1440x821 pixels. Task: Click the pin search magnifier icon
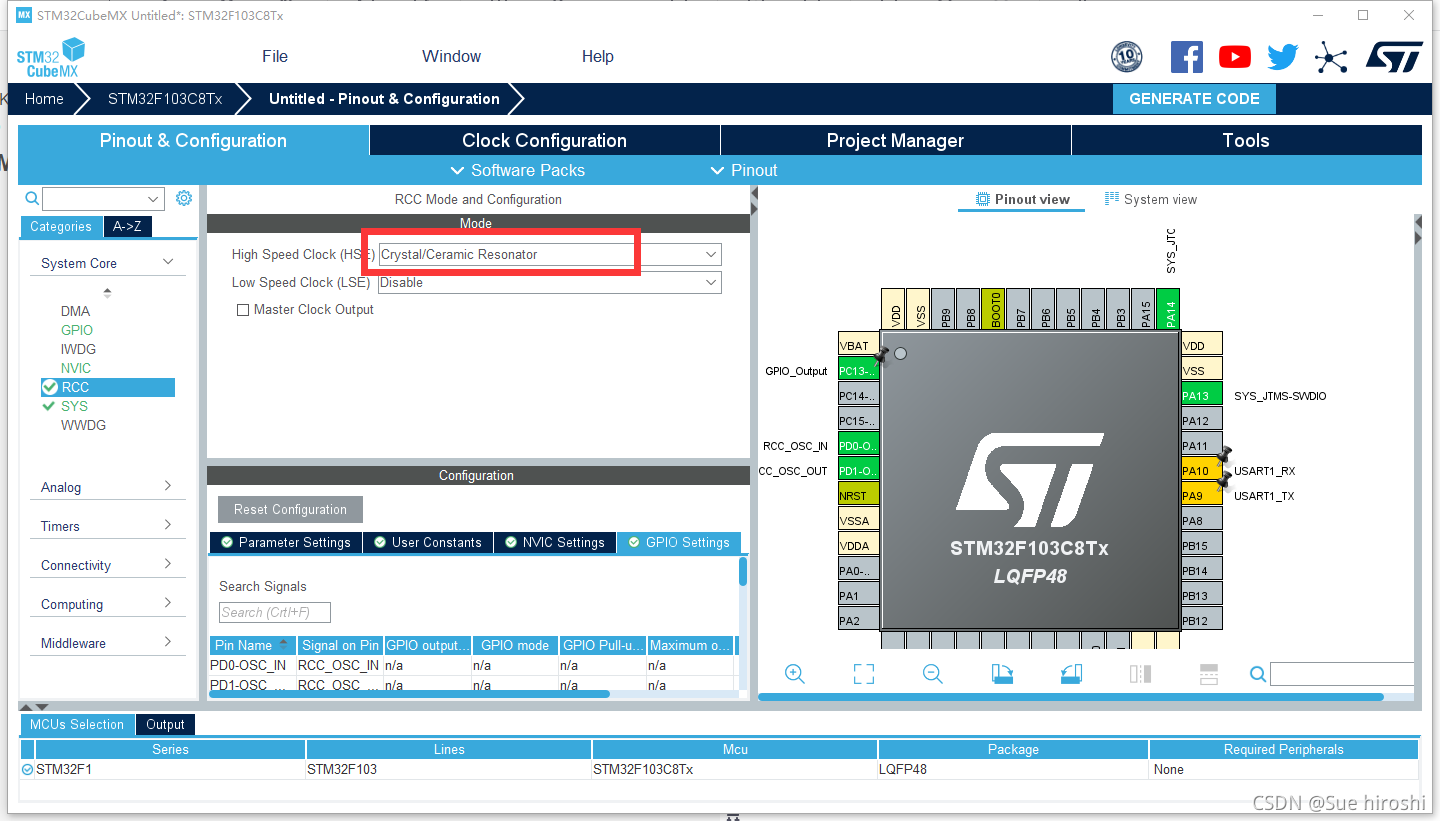[x=1258, y=674]
